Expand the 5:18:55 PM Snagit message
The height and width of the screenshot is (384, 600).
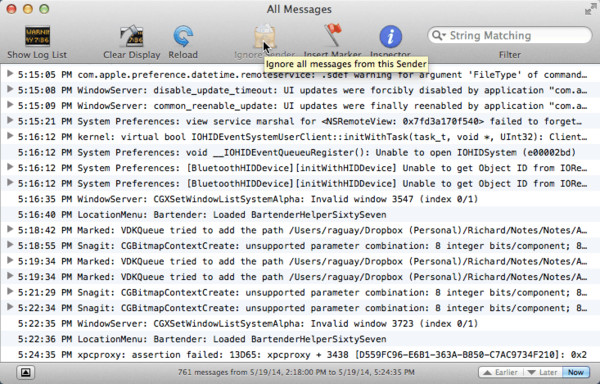pos(10,245)
